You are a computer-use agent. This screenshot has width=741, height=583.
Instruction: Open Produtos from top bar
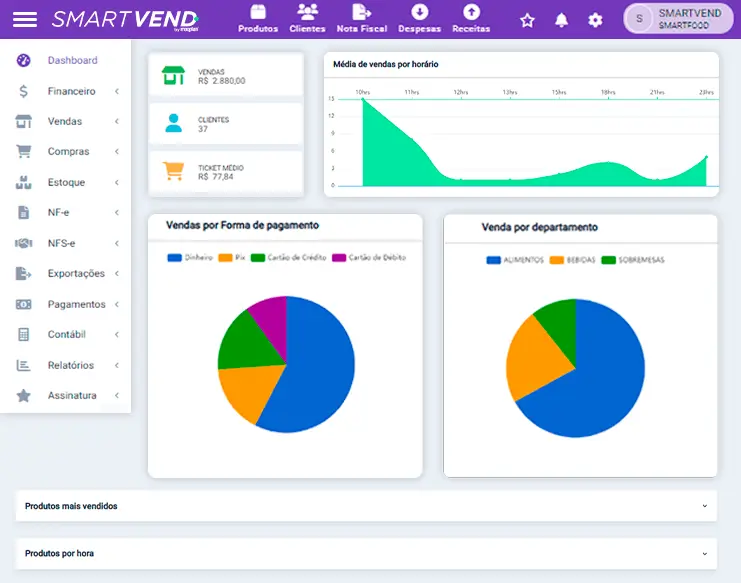tap(258, 19)
